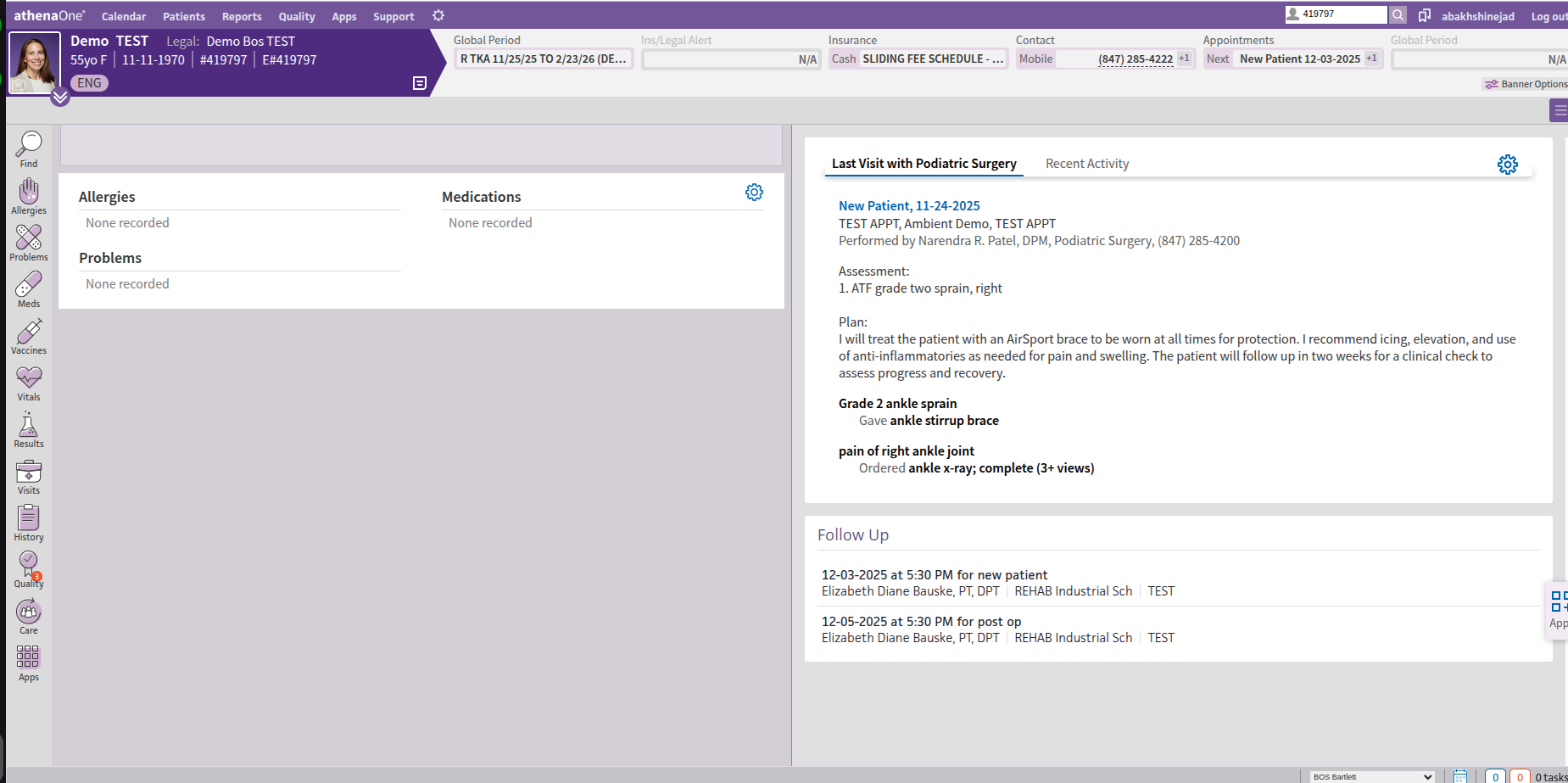Open calendar icon in status bar
Viewport: 1568px width, 783px height.
(x=1460, y=775)
